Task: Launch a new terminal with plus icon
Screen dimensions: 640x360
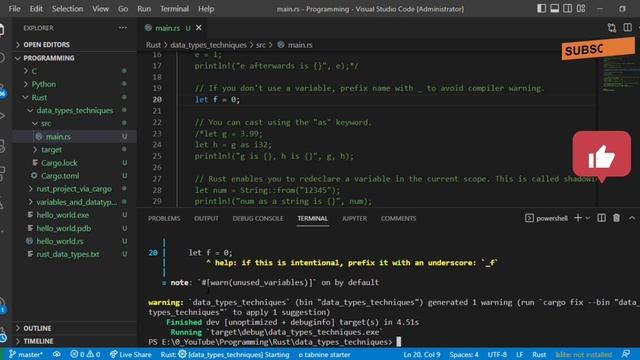Action: 578,218
